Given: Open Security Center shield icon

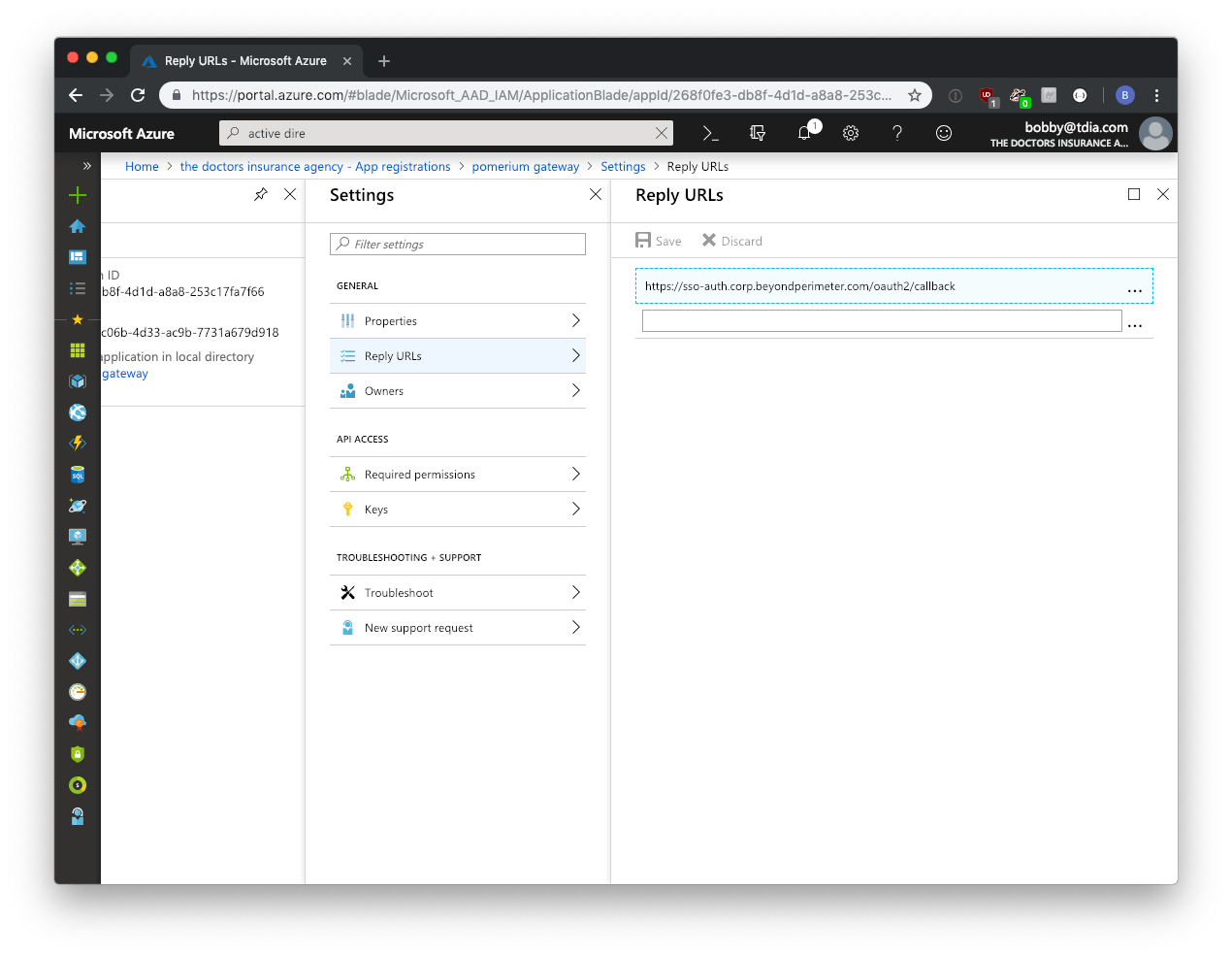Looking at the screenshot, I should click(x=78, y=754).
